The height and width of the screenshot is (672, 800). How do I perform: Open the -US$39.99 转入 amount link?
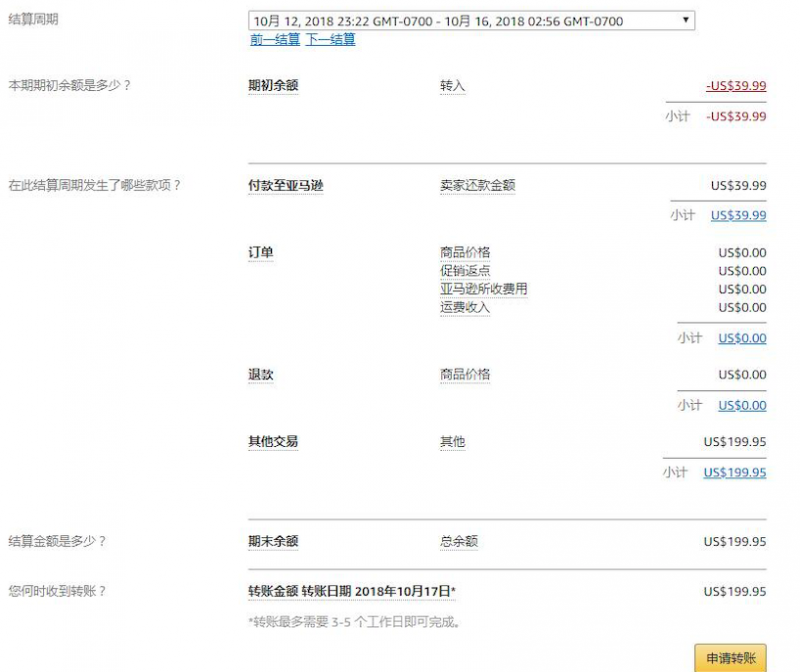pyautogui.click(x=736, y=85)
